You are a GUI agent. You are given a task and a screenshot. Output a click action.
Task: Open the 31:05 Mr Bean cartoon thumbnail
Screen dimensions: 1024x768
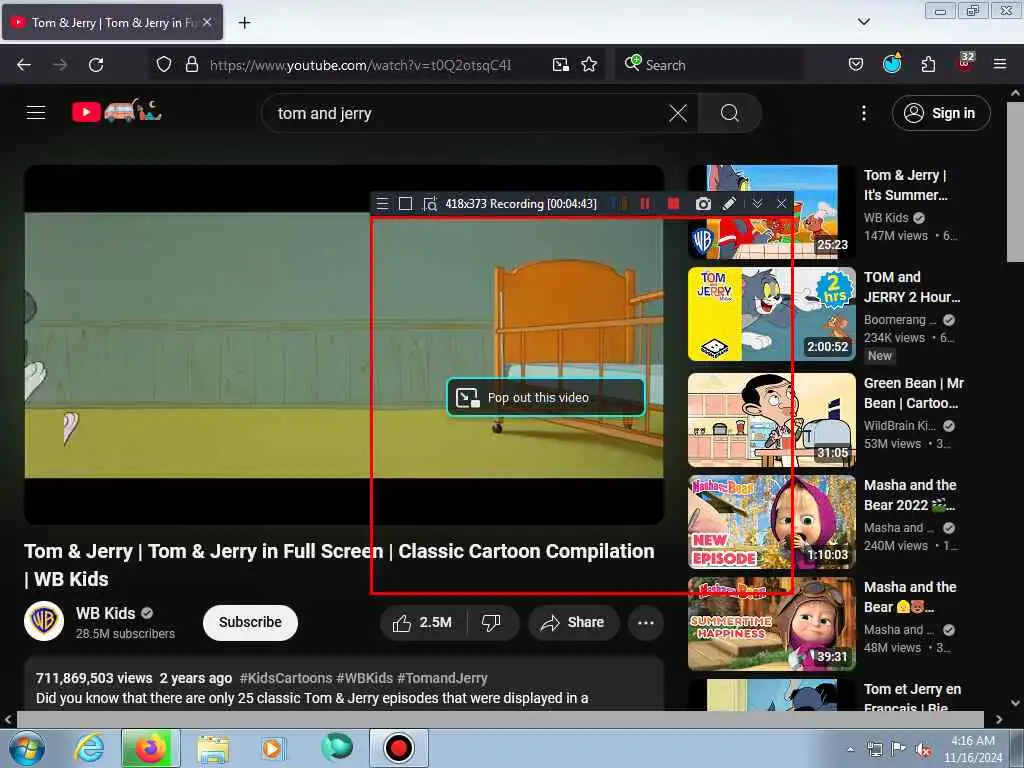pyautogui.click(x=771, y=419)
